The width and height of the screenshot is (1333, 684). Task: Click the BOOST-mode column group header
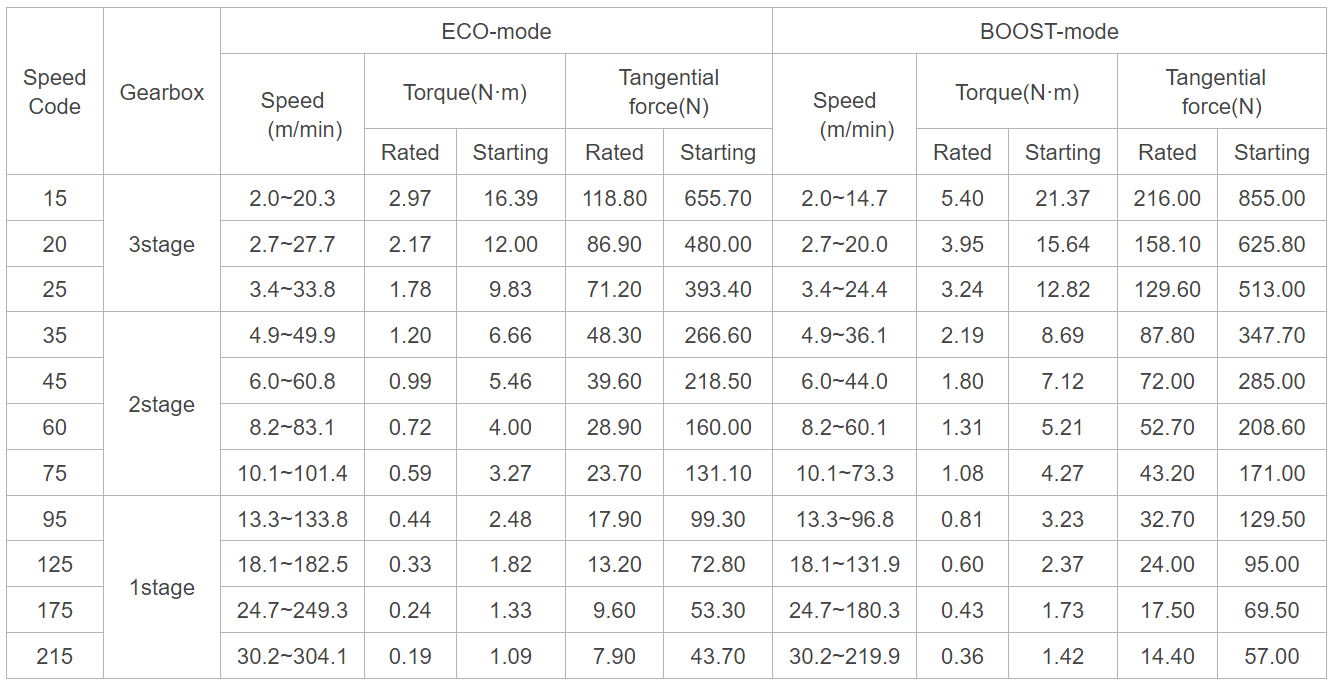click(x=1049, y=32)
